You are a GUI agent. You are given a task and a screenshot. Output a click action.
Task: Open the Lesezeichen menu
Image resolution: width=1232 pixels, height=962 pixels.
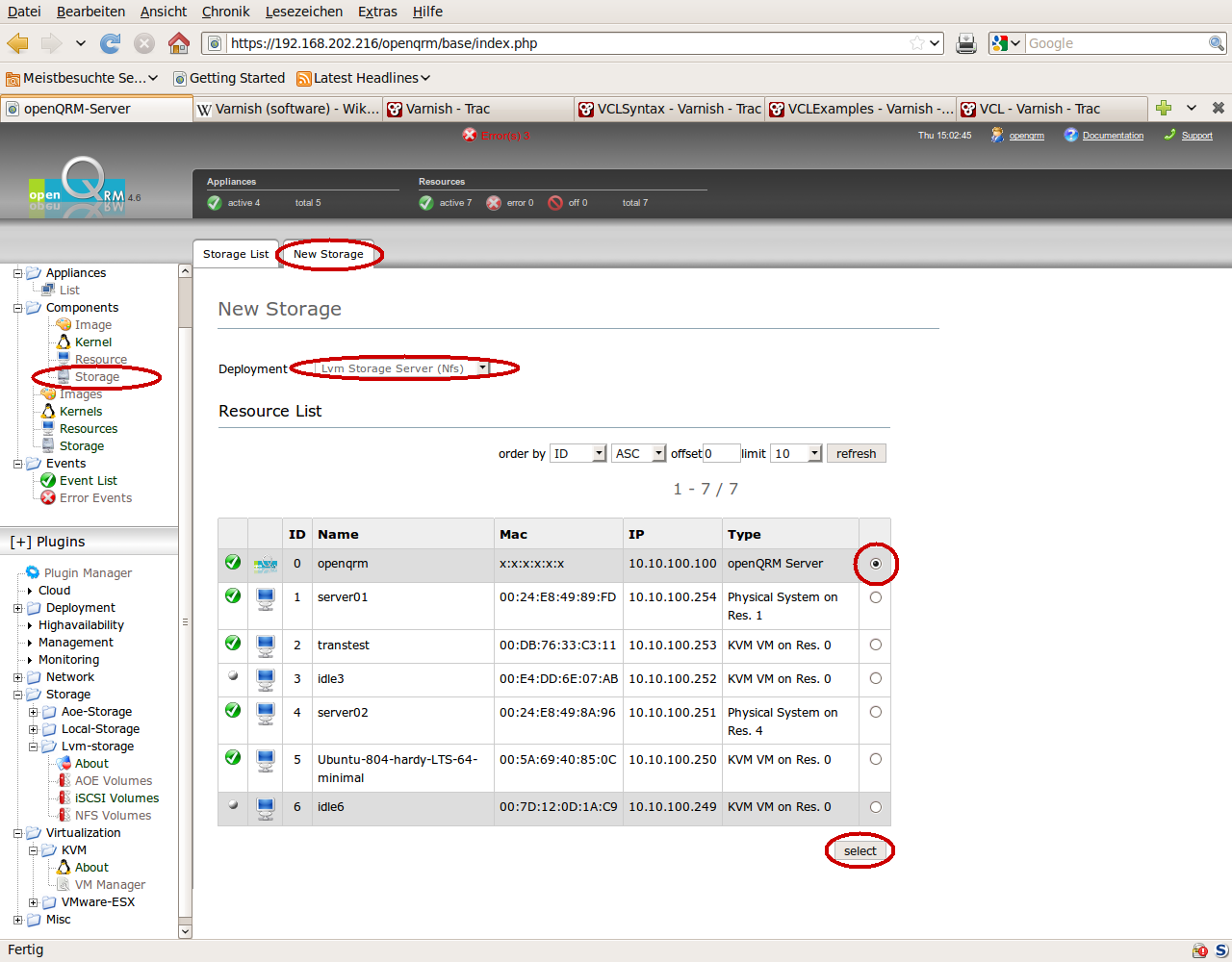tap(304, 12)
